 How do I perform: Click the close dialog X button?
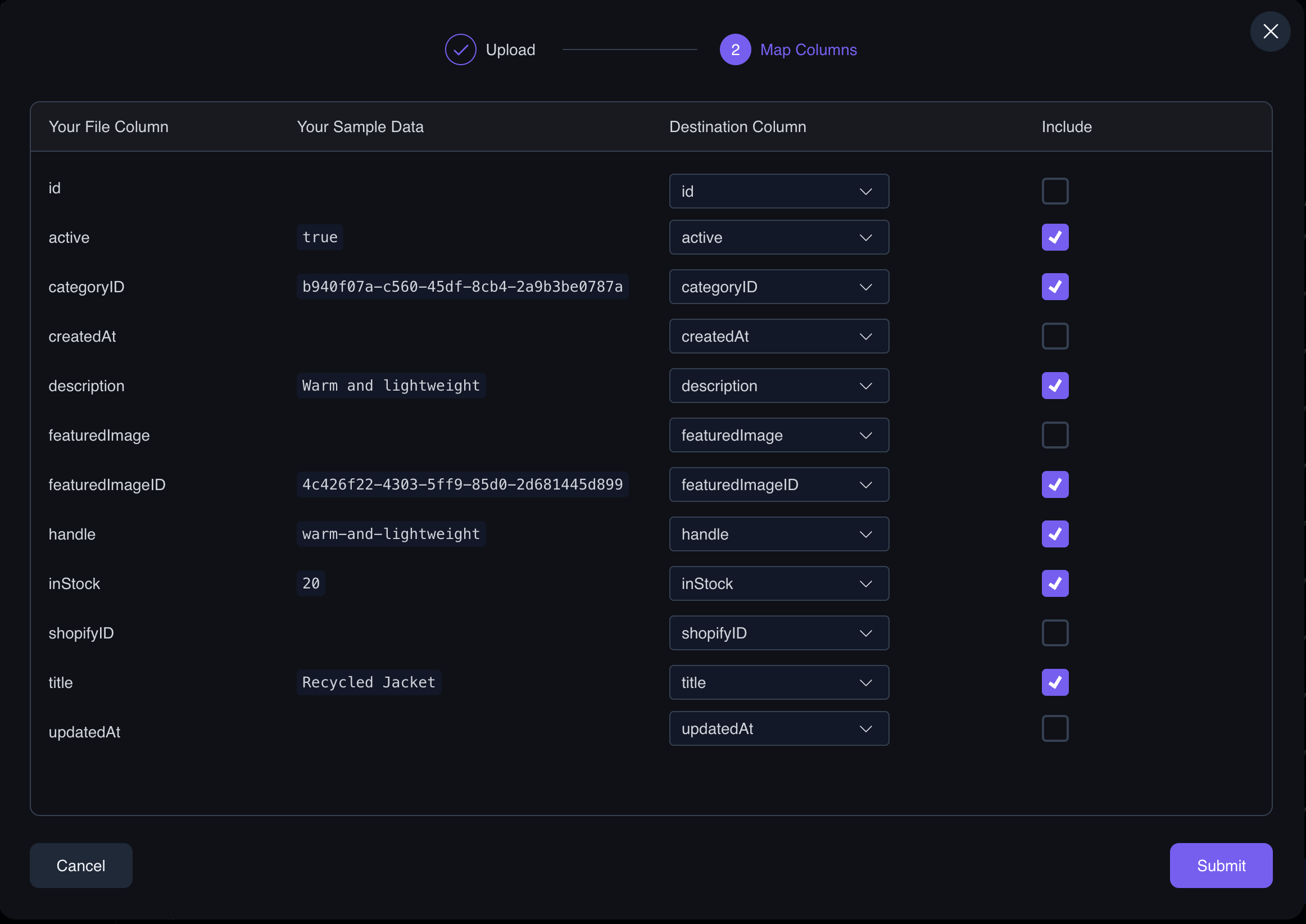tap(1270, 30)
